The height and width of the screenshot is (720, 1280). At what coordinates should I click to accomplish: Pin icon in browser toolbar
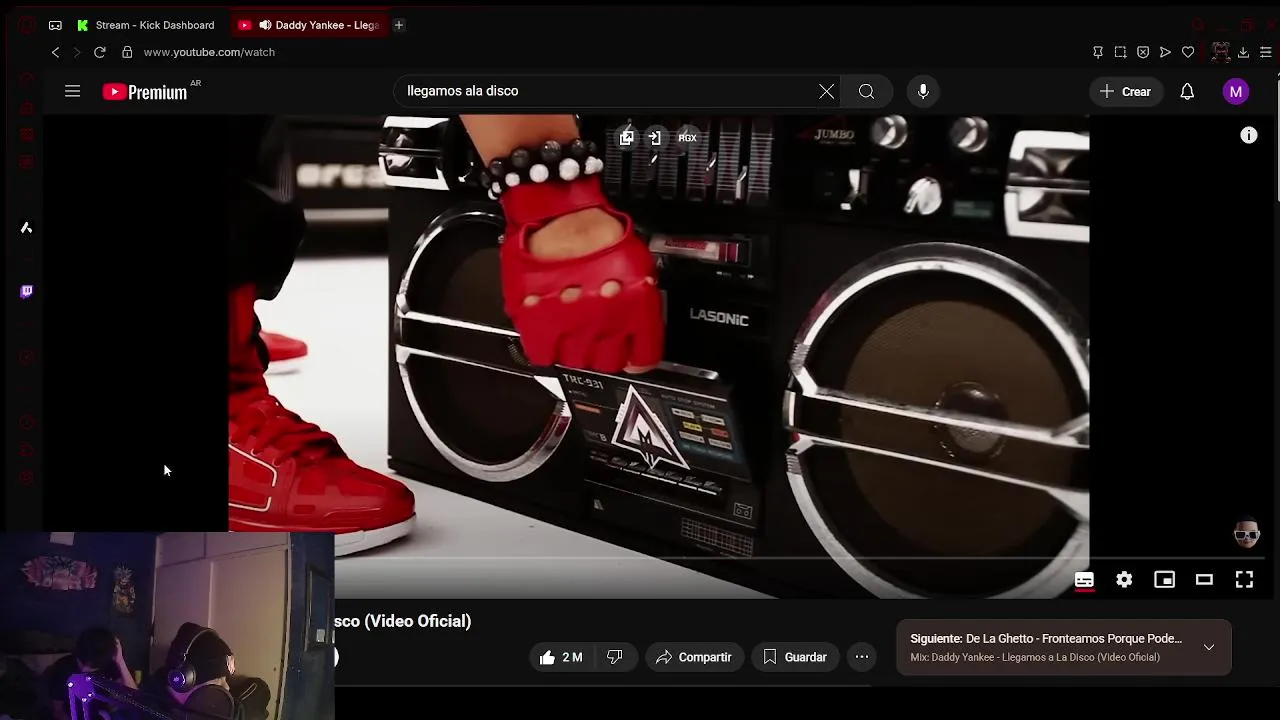1098,52
